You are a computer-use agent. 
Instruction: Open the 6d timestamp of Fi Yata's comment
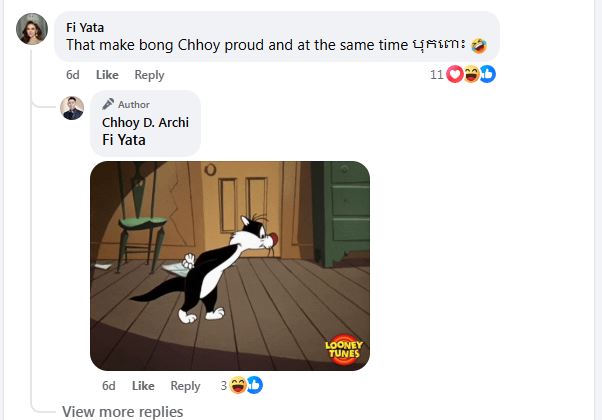(x=73, y=75)
